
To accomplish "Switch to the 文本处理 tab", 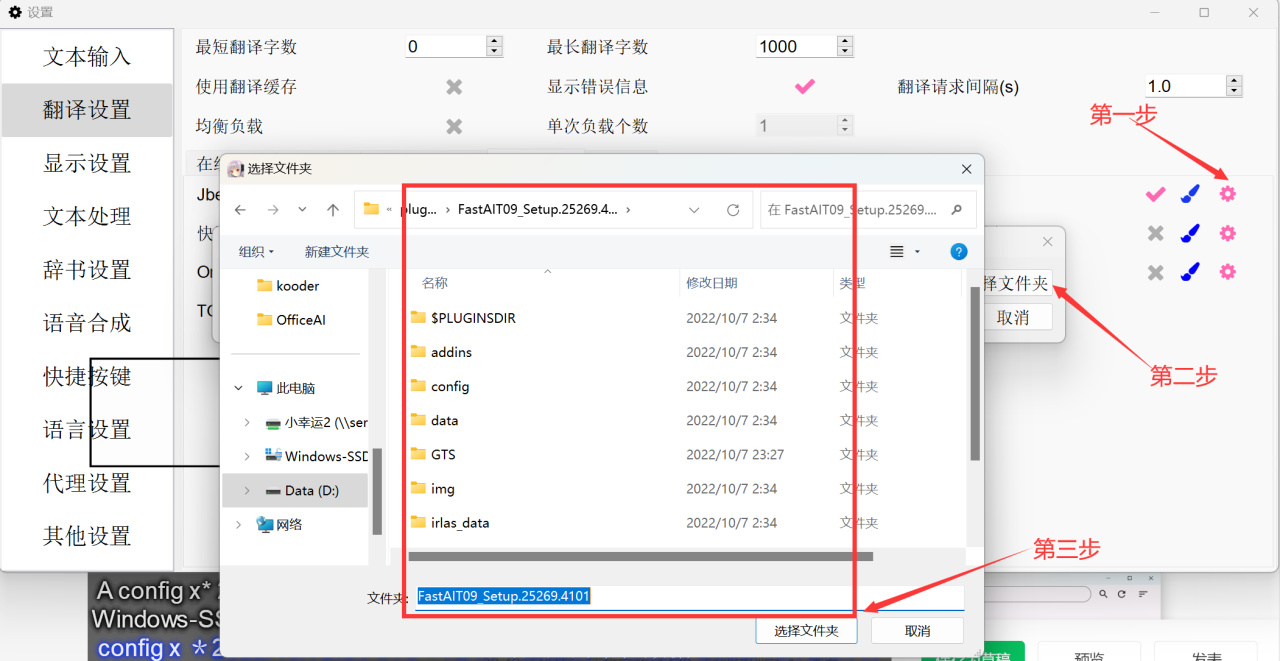I will coord(87,216).
